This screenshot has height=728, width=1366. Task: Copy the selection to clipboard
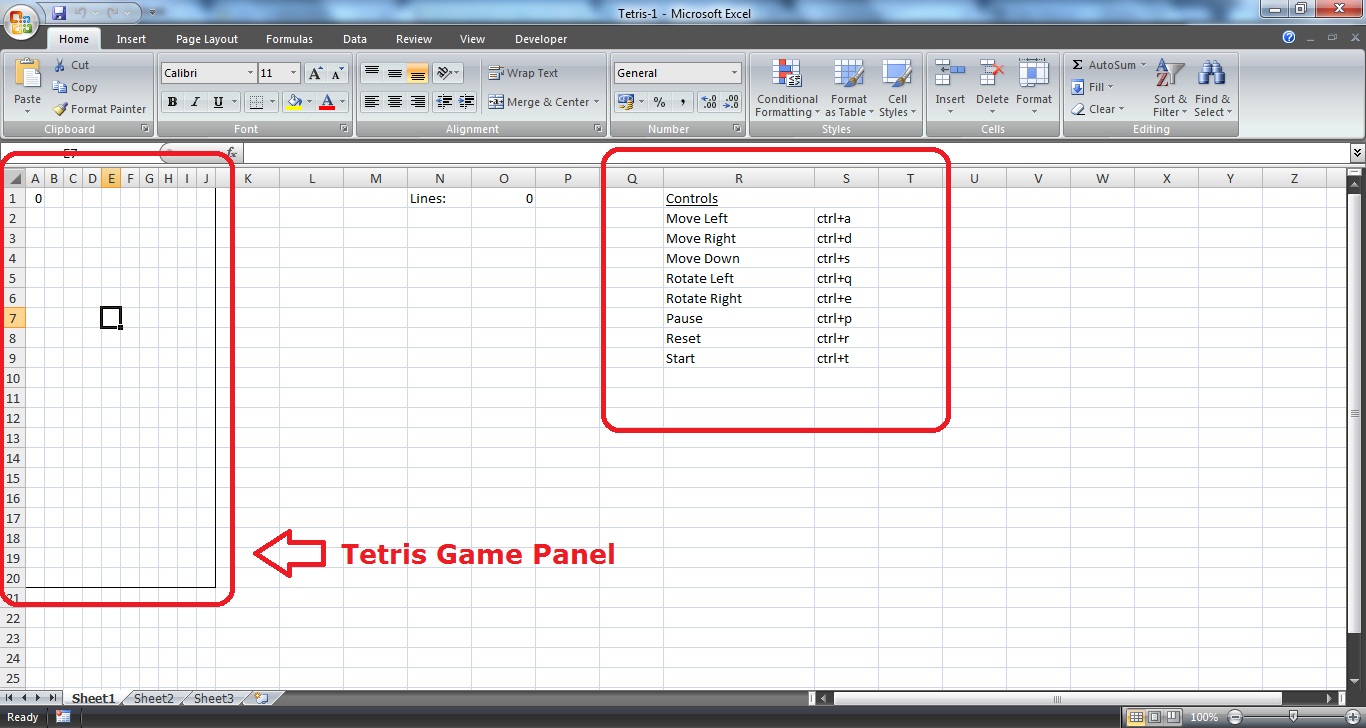coord(75,87)
